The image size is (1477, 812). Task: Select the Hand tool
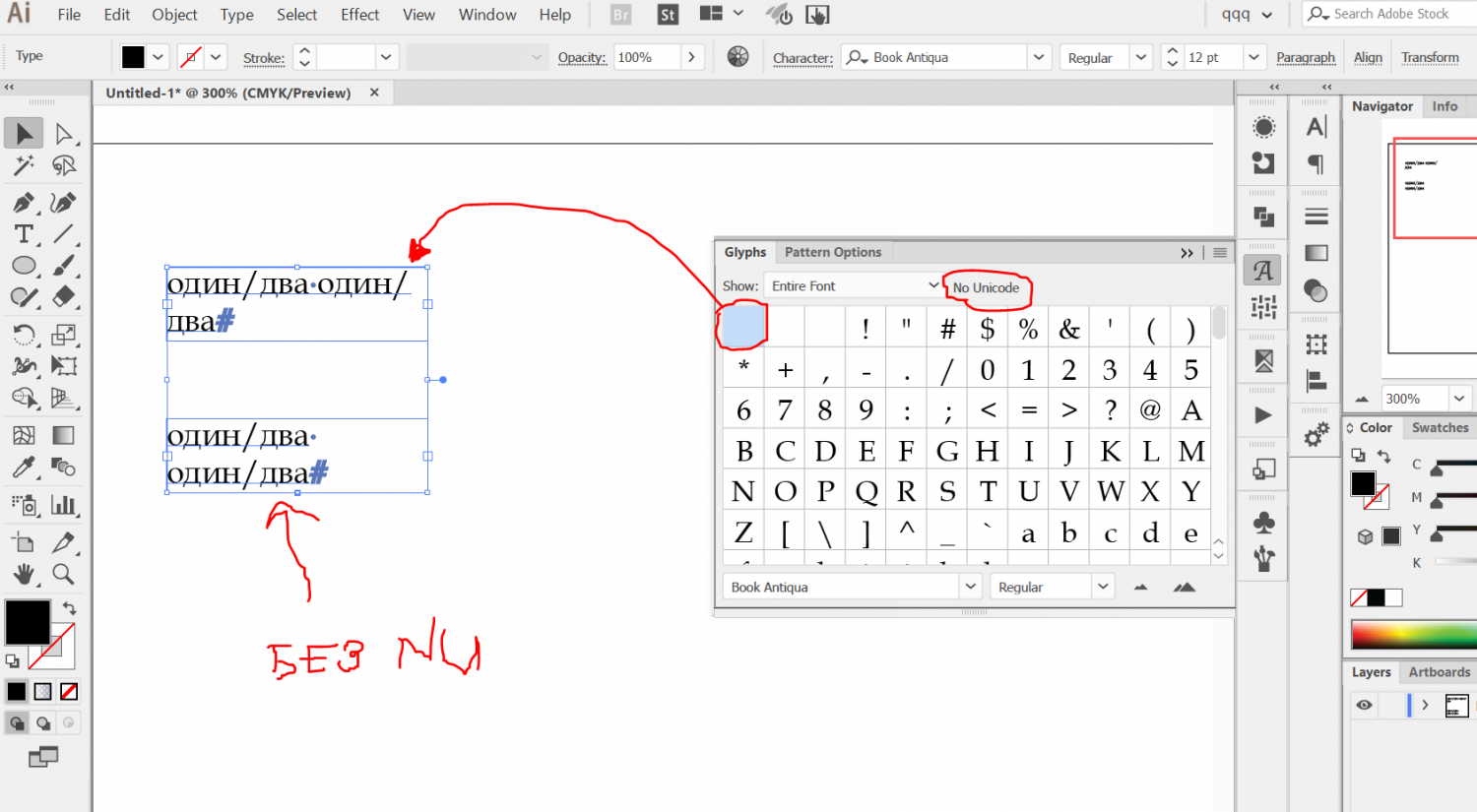click(24, 574)
